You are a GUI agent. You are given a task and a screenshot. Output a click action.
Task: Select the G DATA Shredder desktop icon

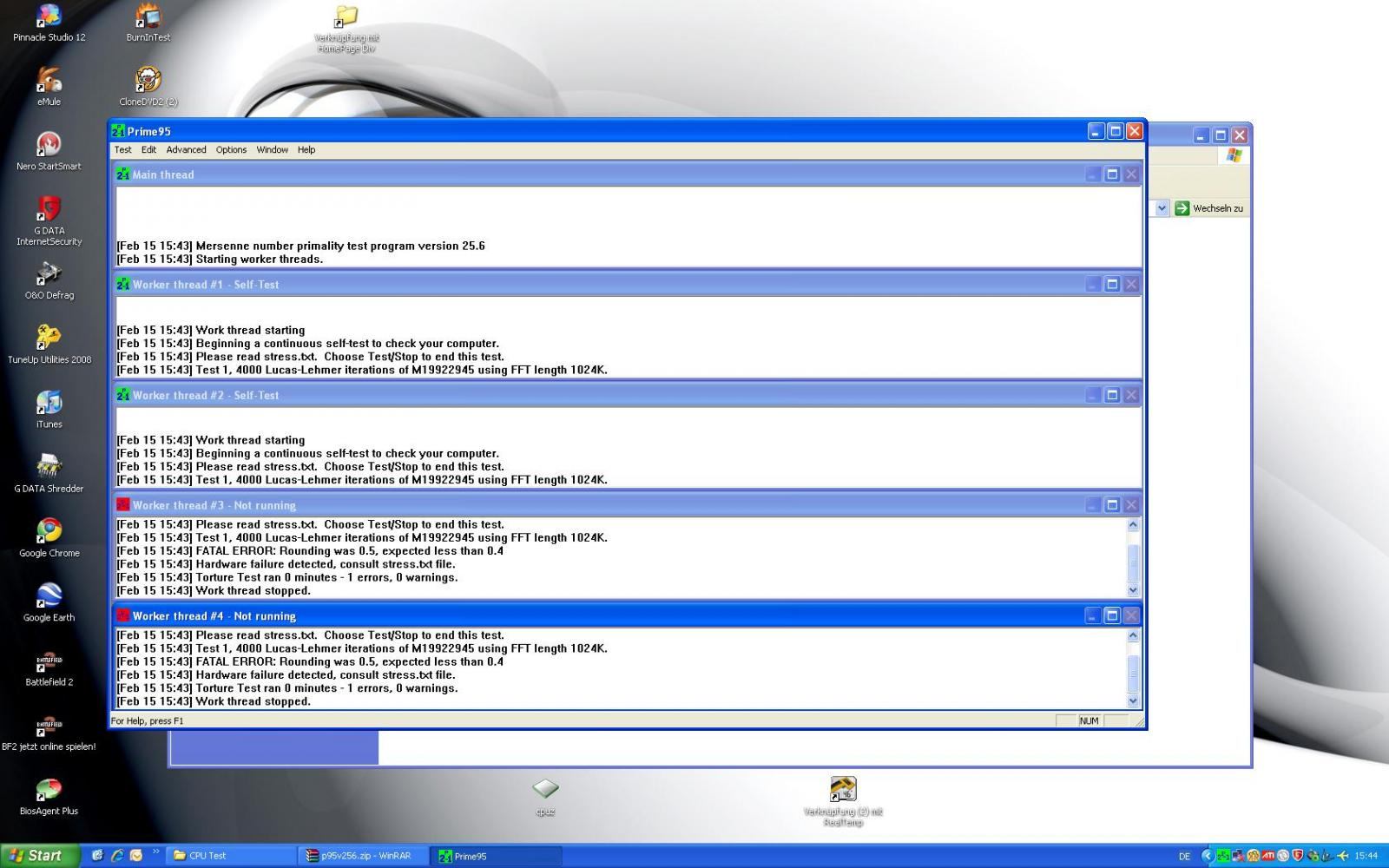49,474
